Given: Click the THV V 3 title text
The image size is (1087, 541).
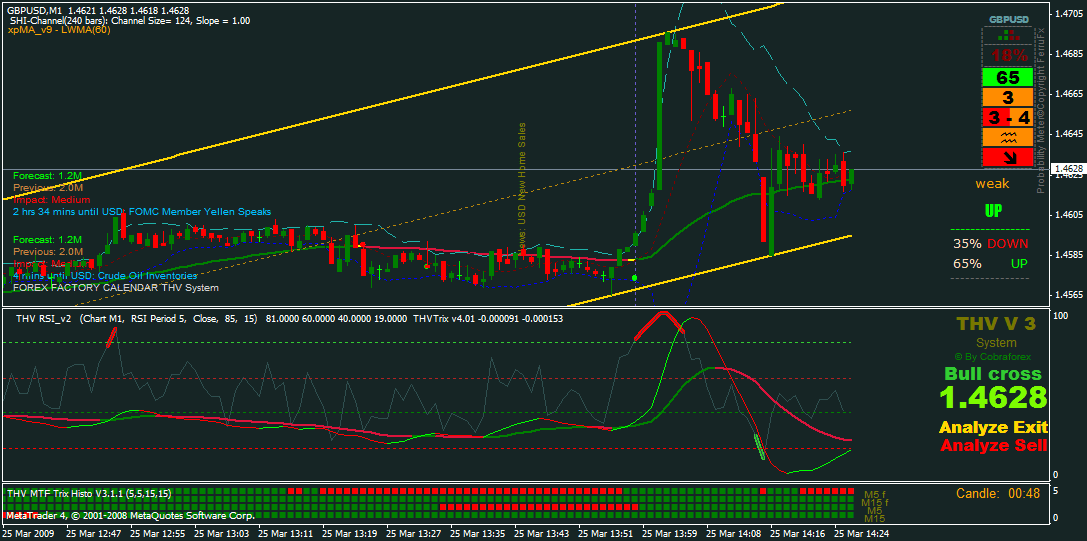Looking at the screenshot, I should (995, 324).
